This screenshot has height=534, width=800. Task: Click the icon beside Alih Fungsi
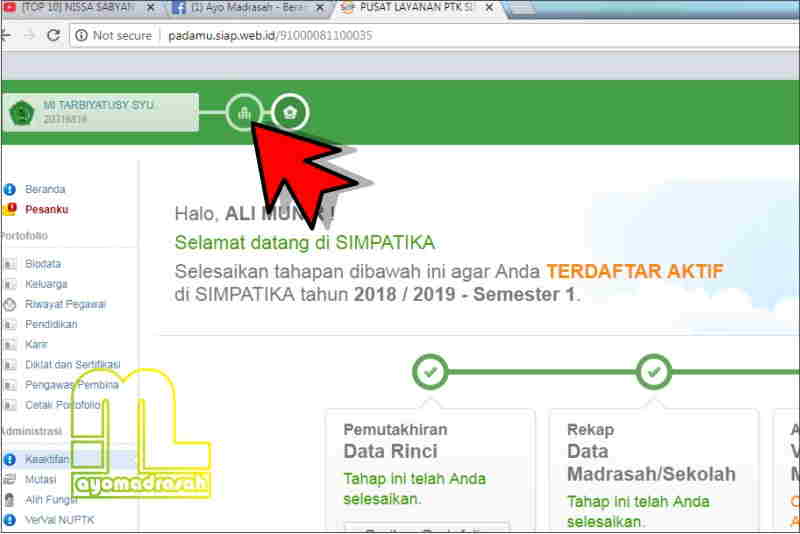point(9,499)
